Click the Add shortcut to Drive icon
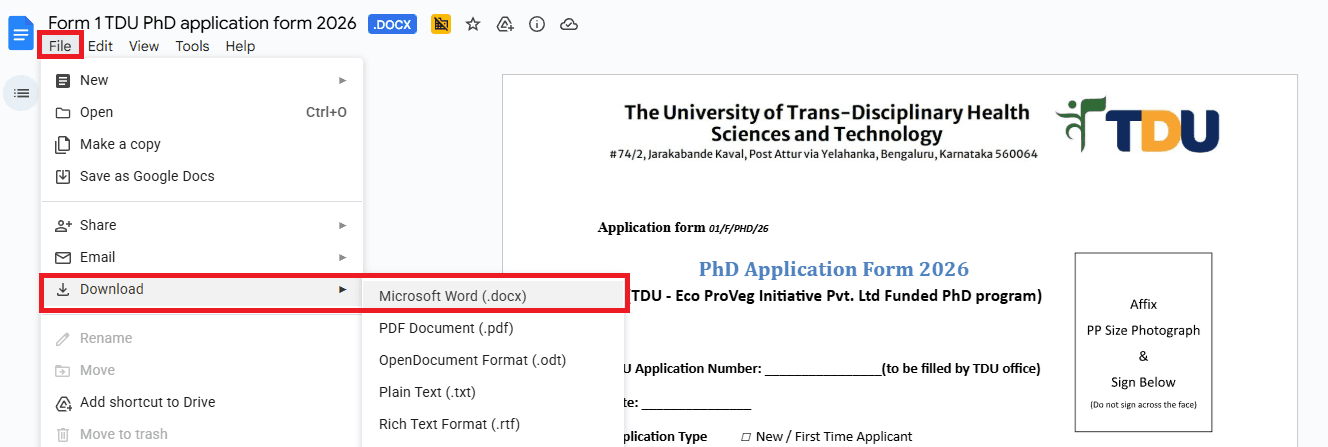This screenshot has width=1328, height=447. (x=63, y=402)
